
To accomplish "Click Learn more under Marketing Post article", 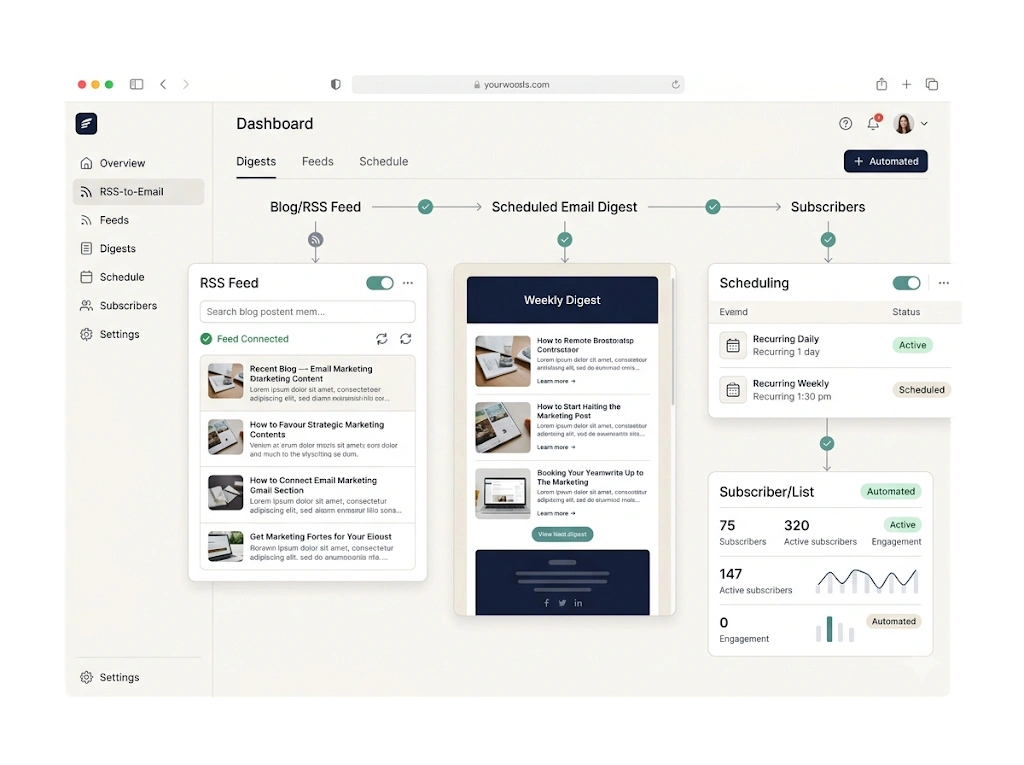I will point(556,447).
